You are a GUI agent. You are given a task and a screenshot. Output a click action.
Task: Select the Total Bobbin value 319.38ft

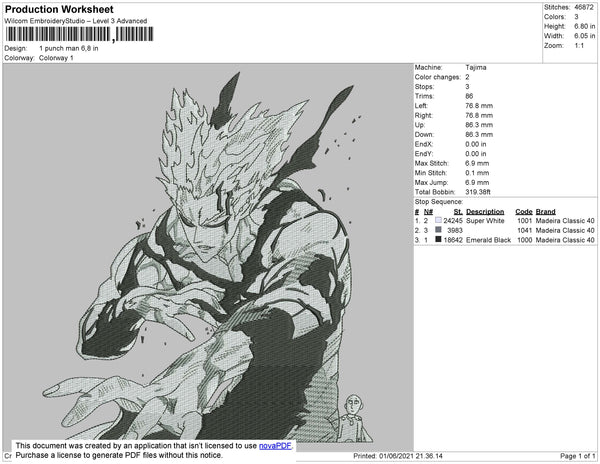(478, 192)
